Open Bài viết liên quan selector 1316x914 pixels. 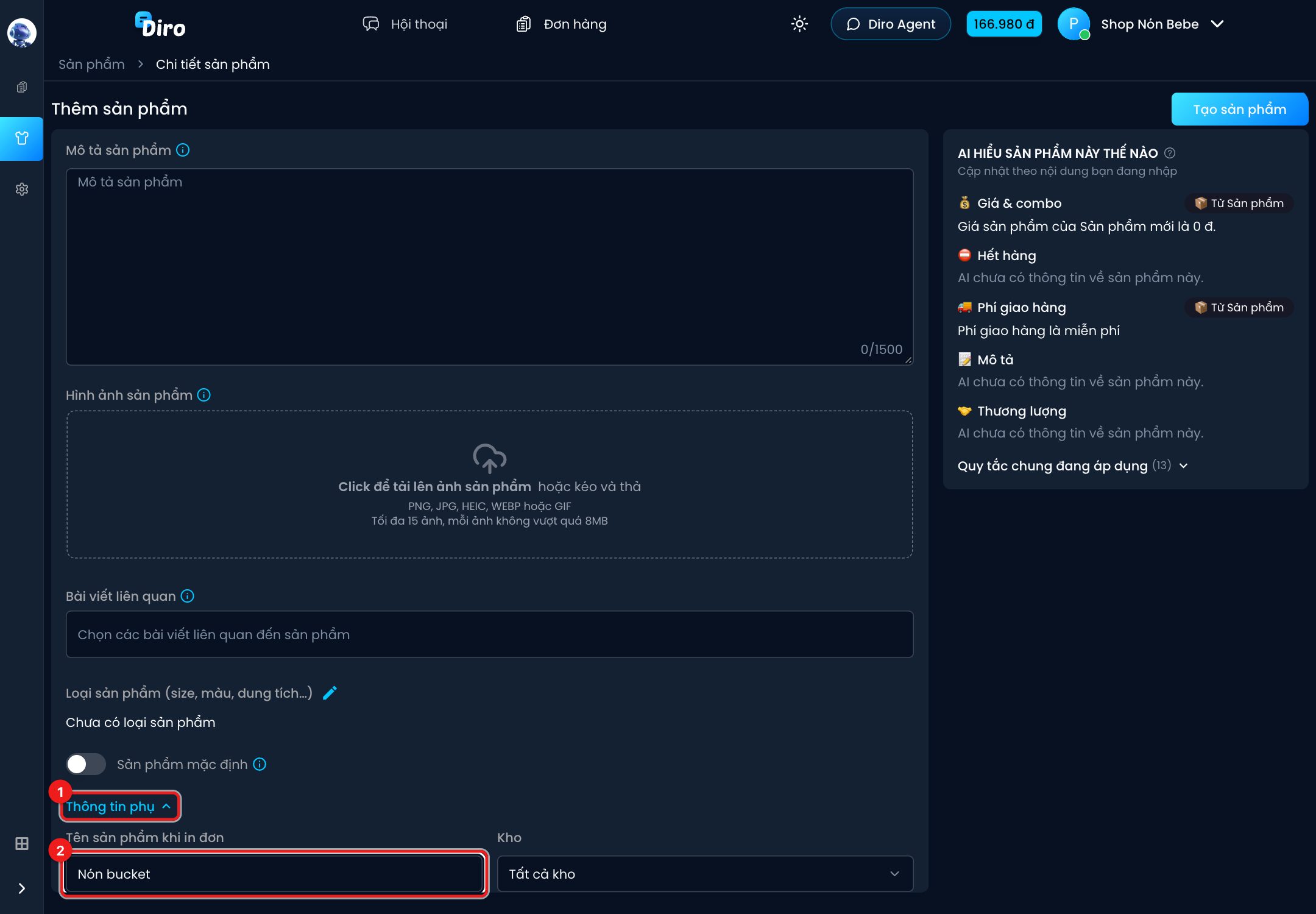pos(489,634)
